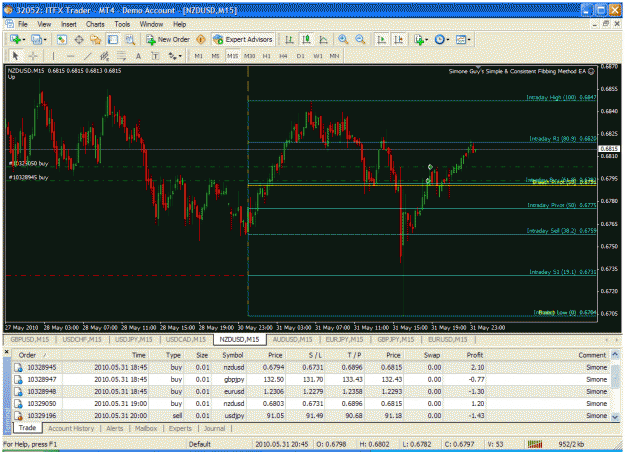Viewport: 625px width, 452px height.
Task: Click the connection status bars icon
Action: point(535,444)
